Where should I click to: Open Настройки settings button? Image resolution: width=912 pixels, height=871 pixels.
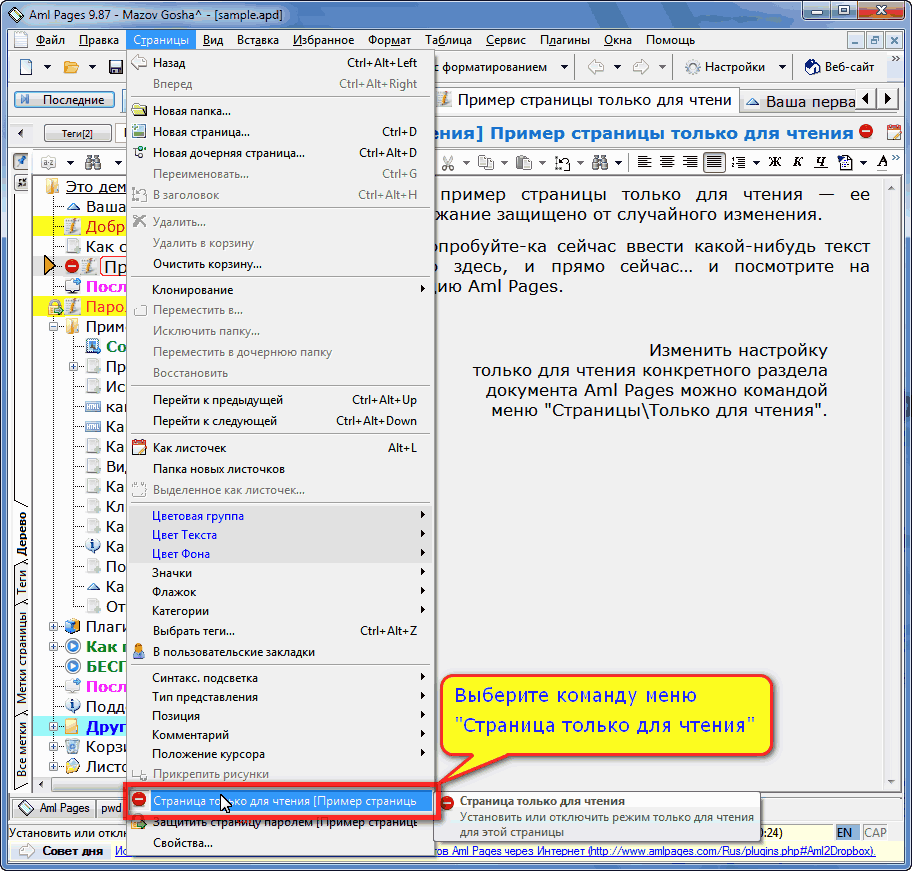tap(725, 67)
